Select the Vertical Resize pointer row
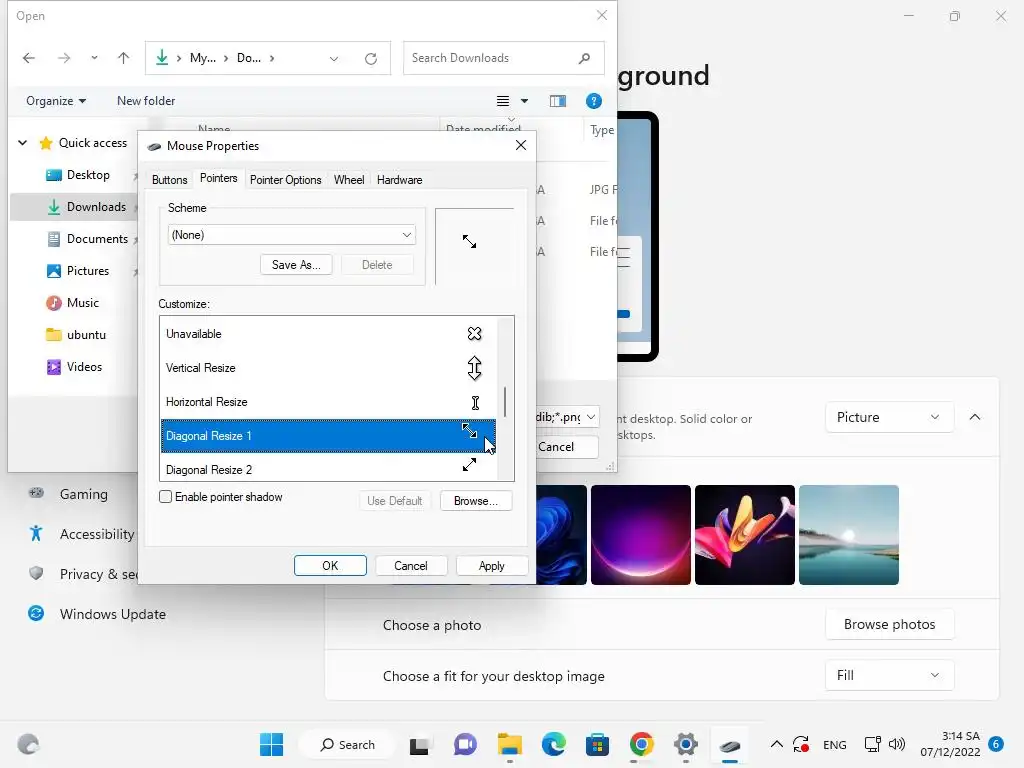Viewport: 1024px width, 768px height. [328, 368]
